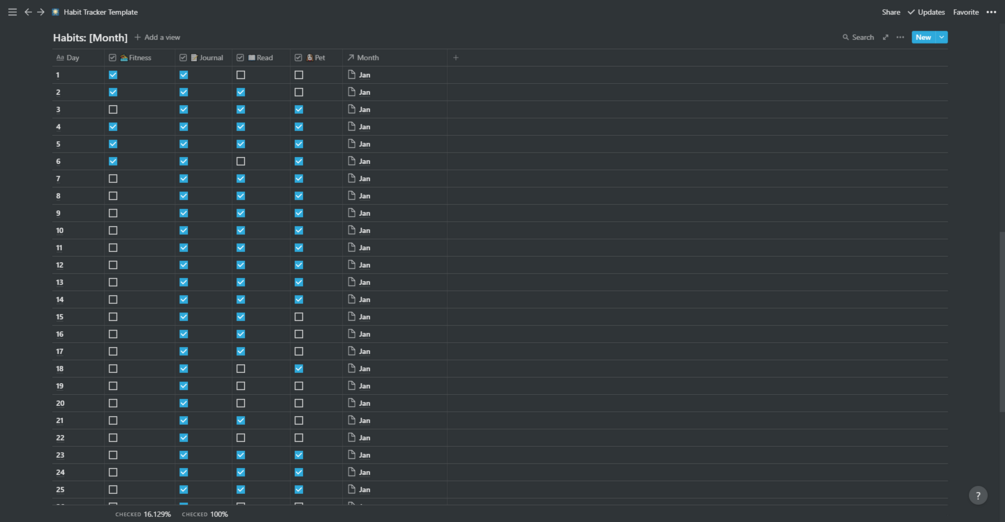This screenshot has height=522, width=1005.
Task: Open the dropdown arrow beside New button
Action: [x=942, y=37]
